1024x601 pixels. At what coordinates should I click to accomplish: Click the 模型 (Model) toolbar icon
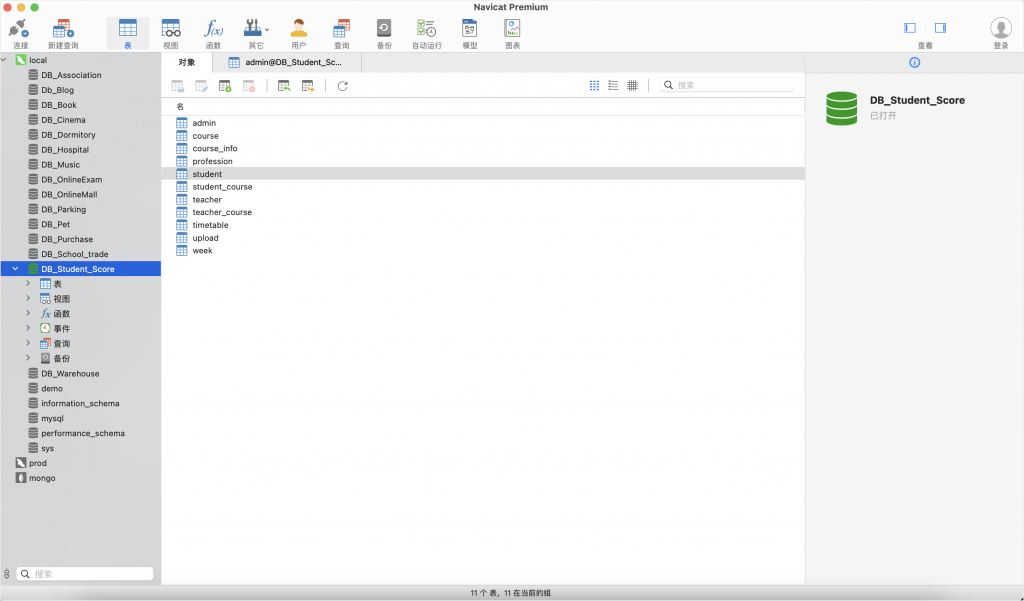(469, 32)
